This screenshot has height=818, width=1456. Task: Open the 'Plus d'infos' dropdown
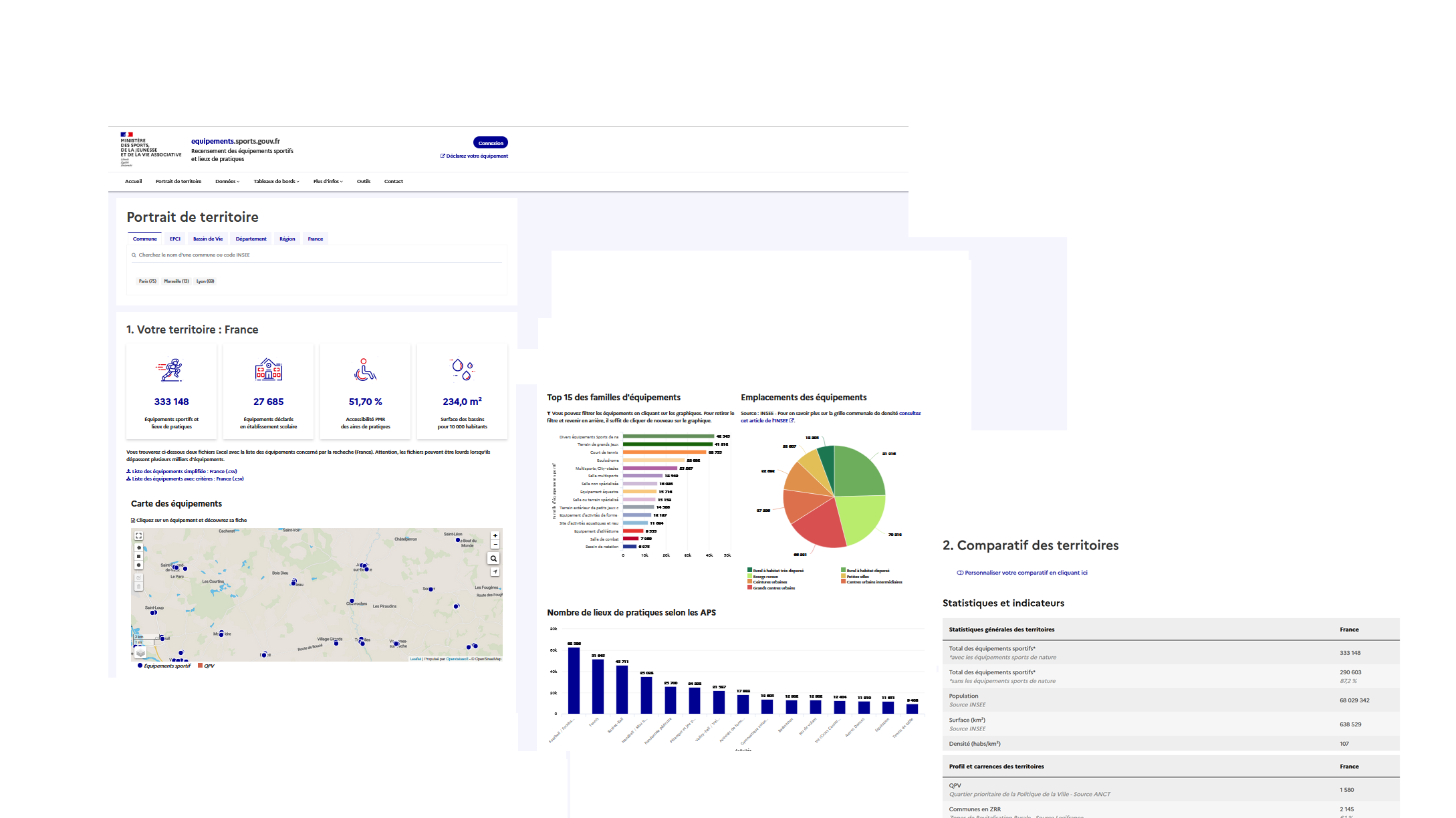point(327,181)
